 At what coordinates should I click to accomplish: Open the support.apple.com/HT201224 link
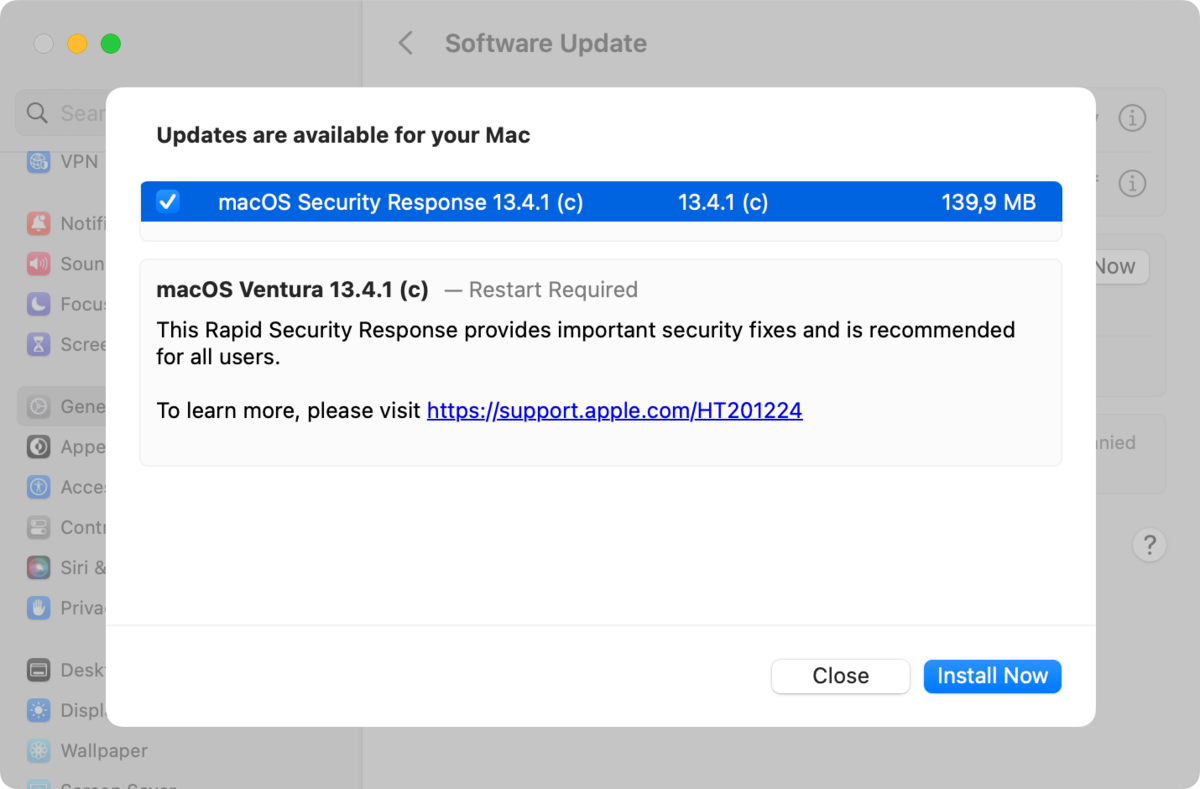coord(614,410)
